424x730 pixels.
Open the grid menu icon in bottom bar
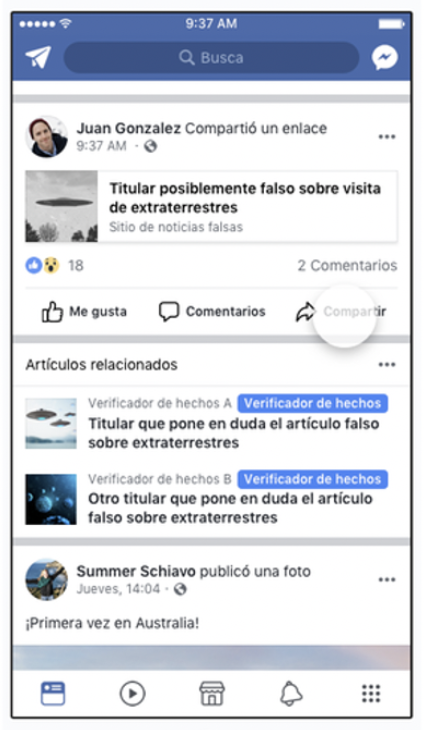coord(371,693)
